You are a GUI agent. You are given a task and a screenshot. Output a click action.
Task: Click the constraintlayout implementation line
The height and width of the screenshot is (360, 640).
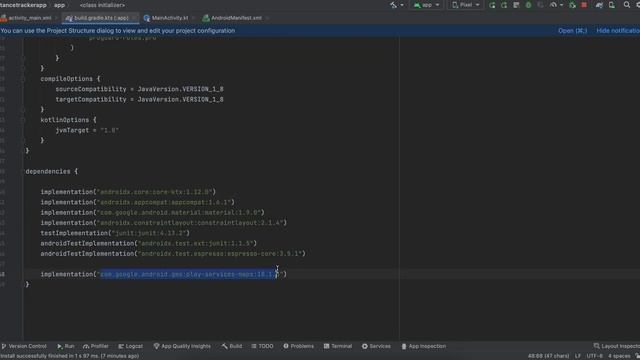164,223
